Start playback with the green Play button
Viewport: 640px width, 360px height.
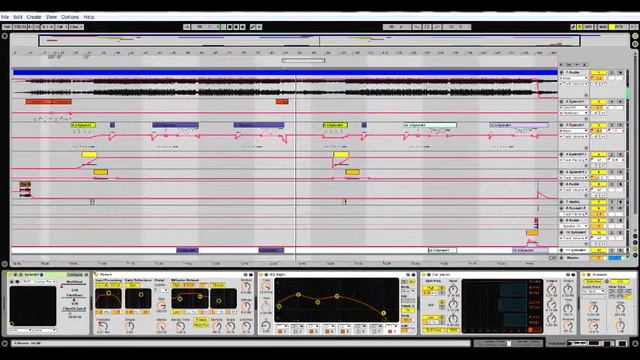pos(223,27)
